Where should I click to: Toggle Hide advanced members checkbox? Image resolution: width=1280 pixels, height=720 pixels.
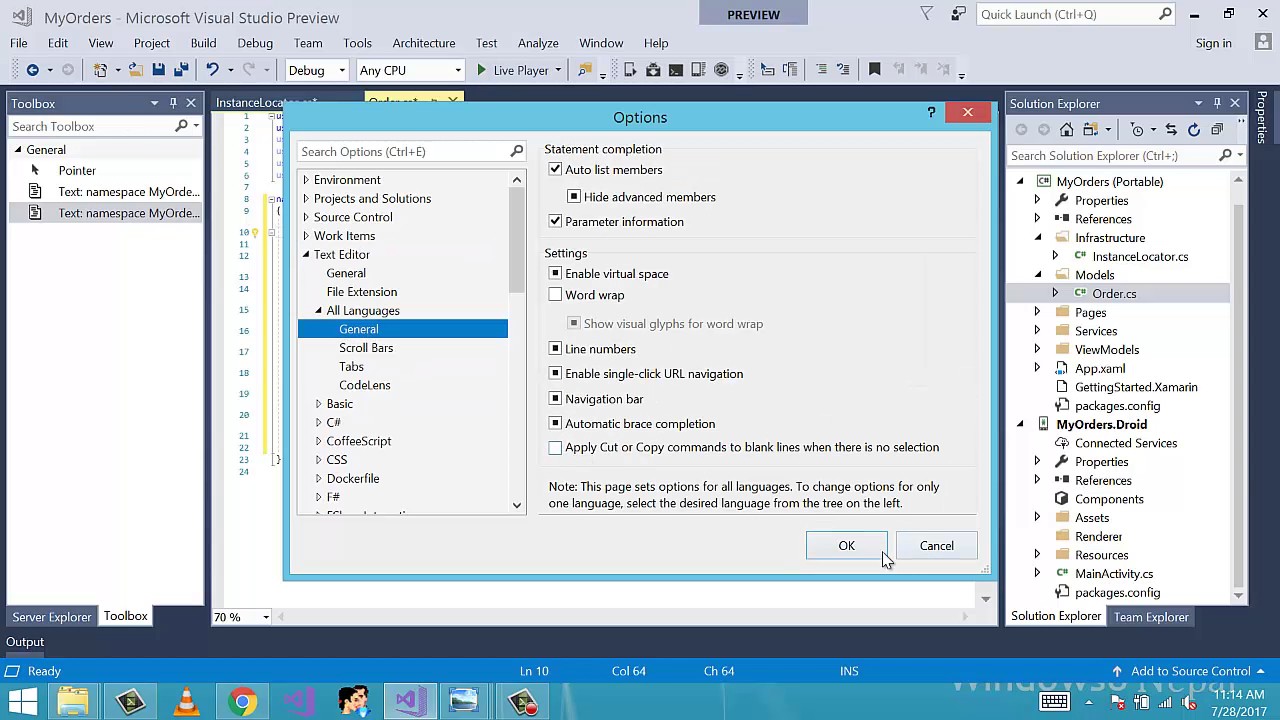click(574, 197)
